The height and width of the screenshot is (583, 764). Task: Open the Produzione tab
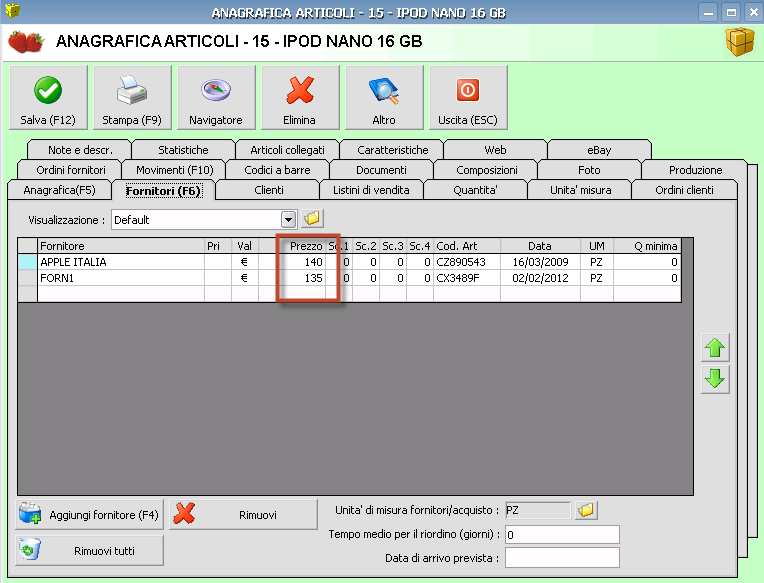click(x=695, y=170)
